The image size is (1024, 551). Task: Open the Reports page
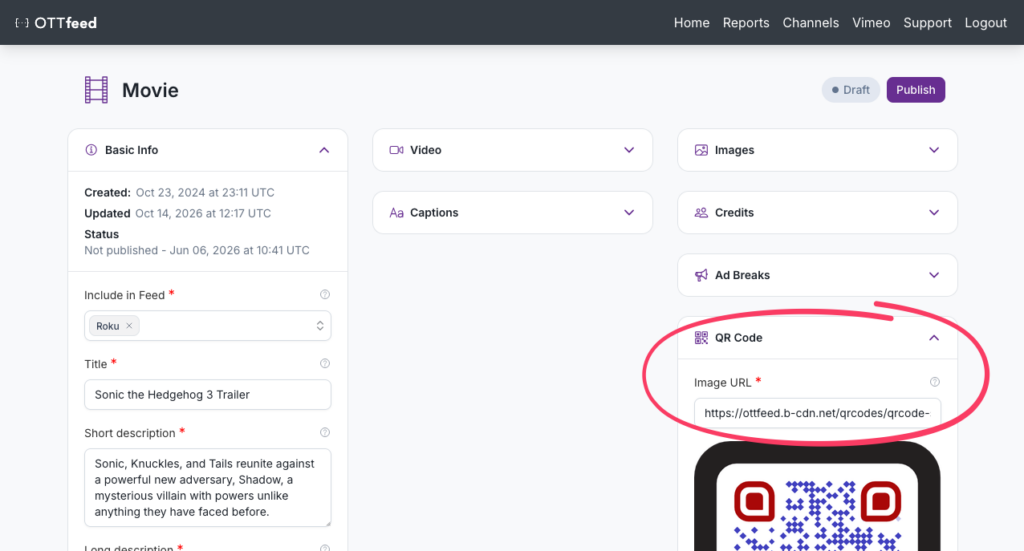(x=746, y=23)
